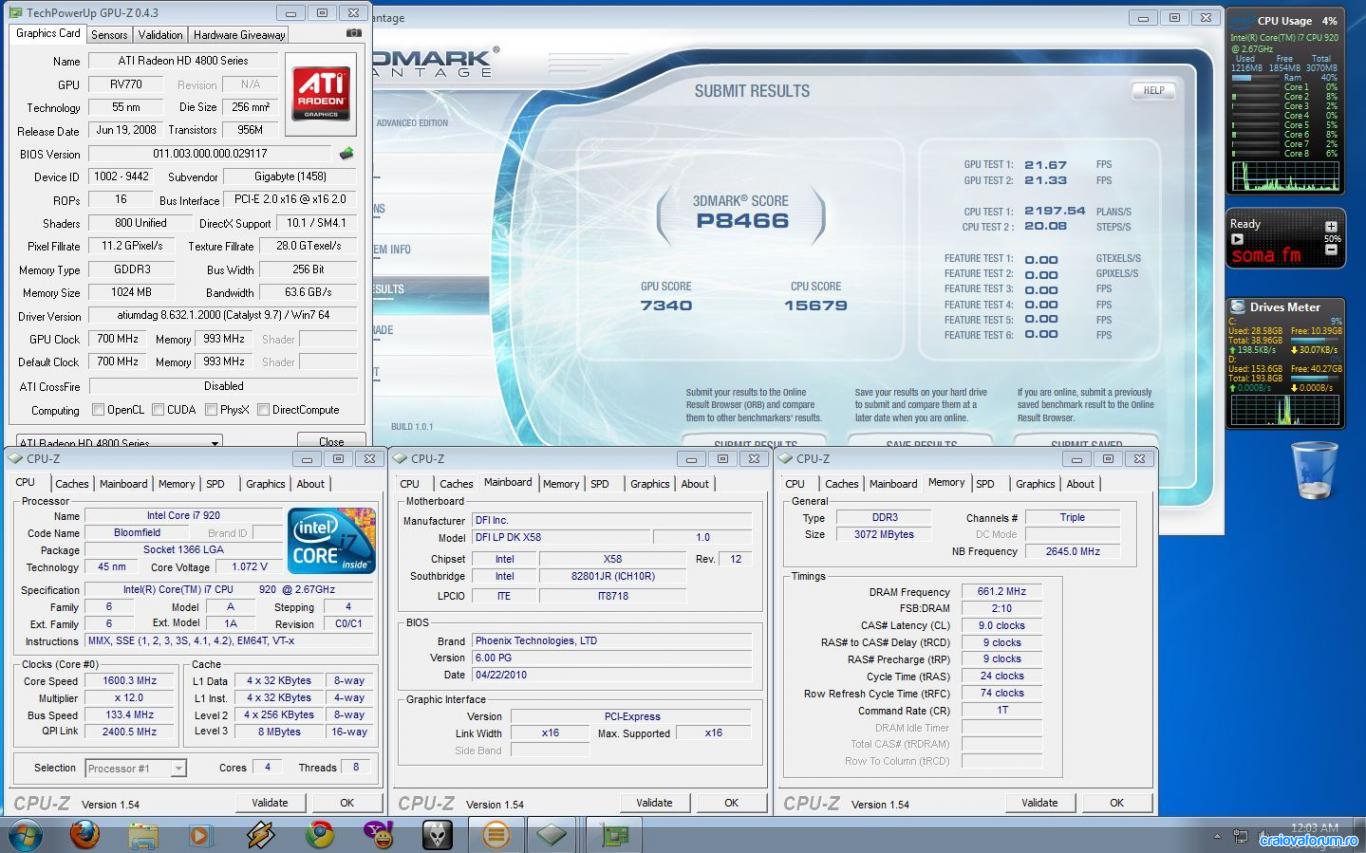Click the 3DMark score P8466
Image resolution: width=1366 pixels, height=853 pixels.
click(x=742, y=221)
